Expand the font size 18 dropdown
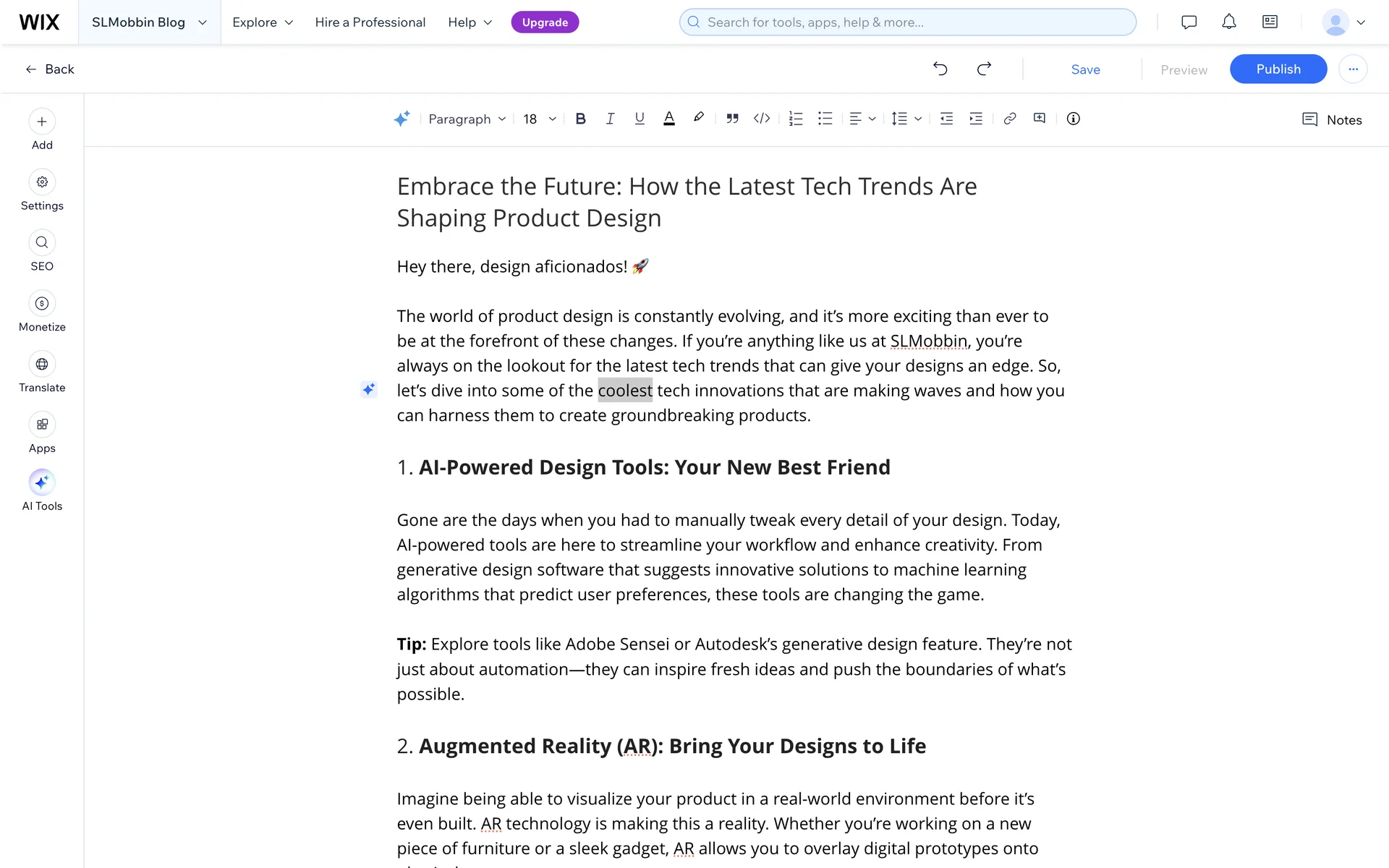1389x868 pixels. tap(540, 119)
